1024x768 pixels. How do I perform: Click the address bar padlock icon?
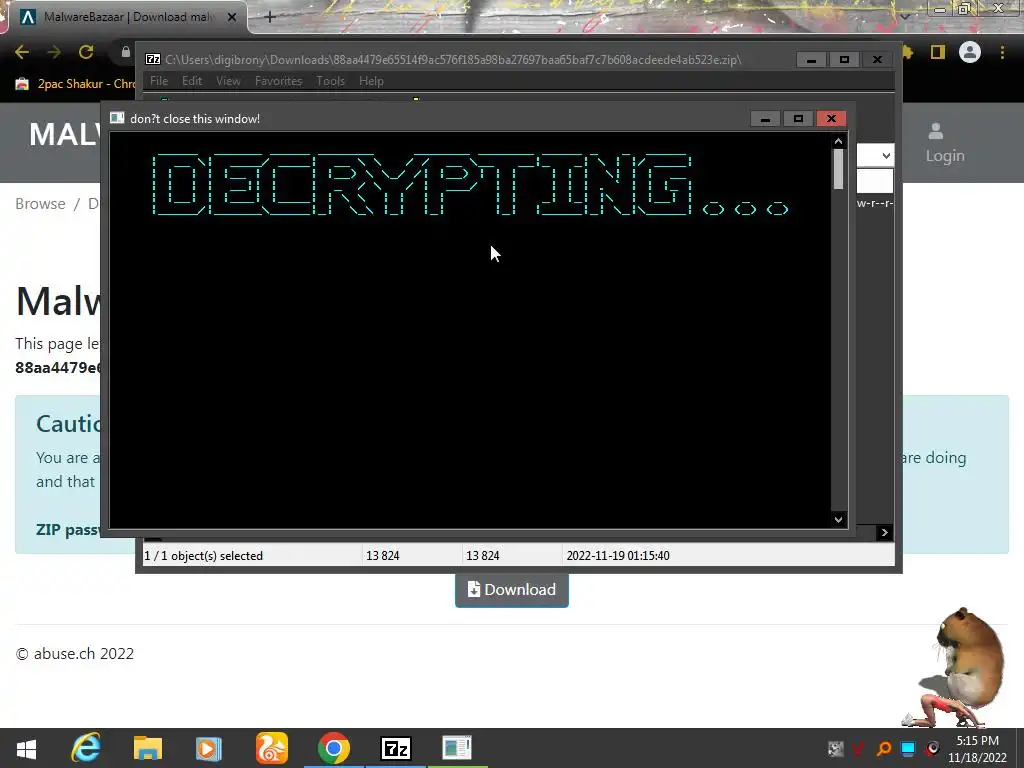point(126,52)
